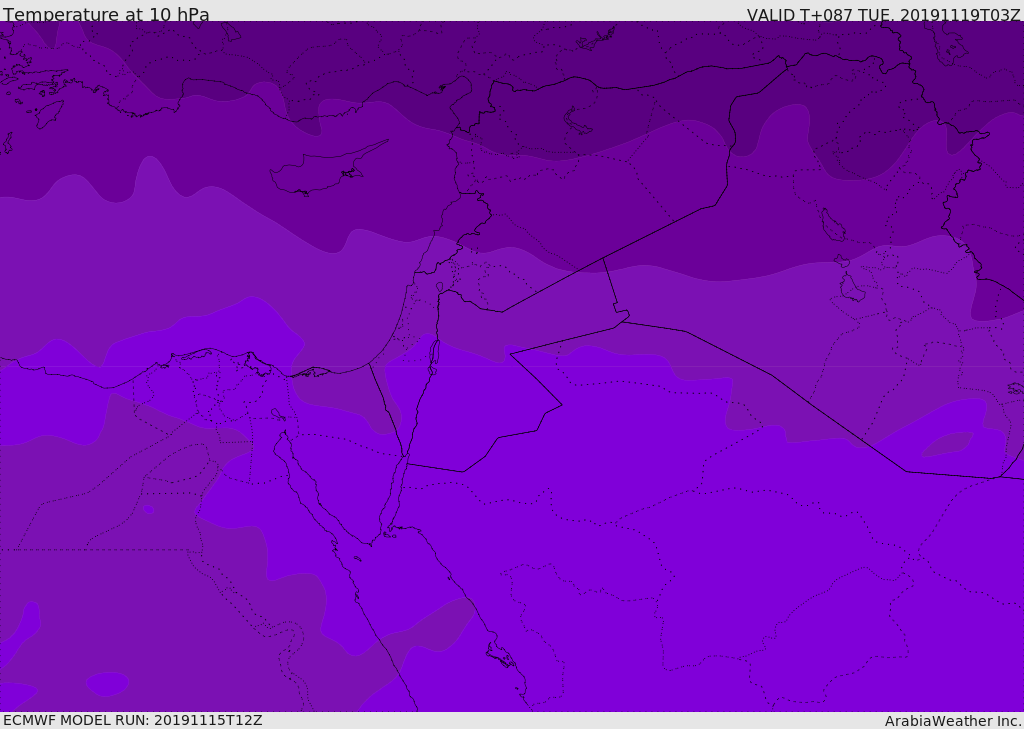Screen dimensions: 1024x729
Task: Click the 'ArabiaWeather Inc' credit text
Action: tap(953, 721)
